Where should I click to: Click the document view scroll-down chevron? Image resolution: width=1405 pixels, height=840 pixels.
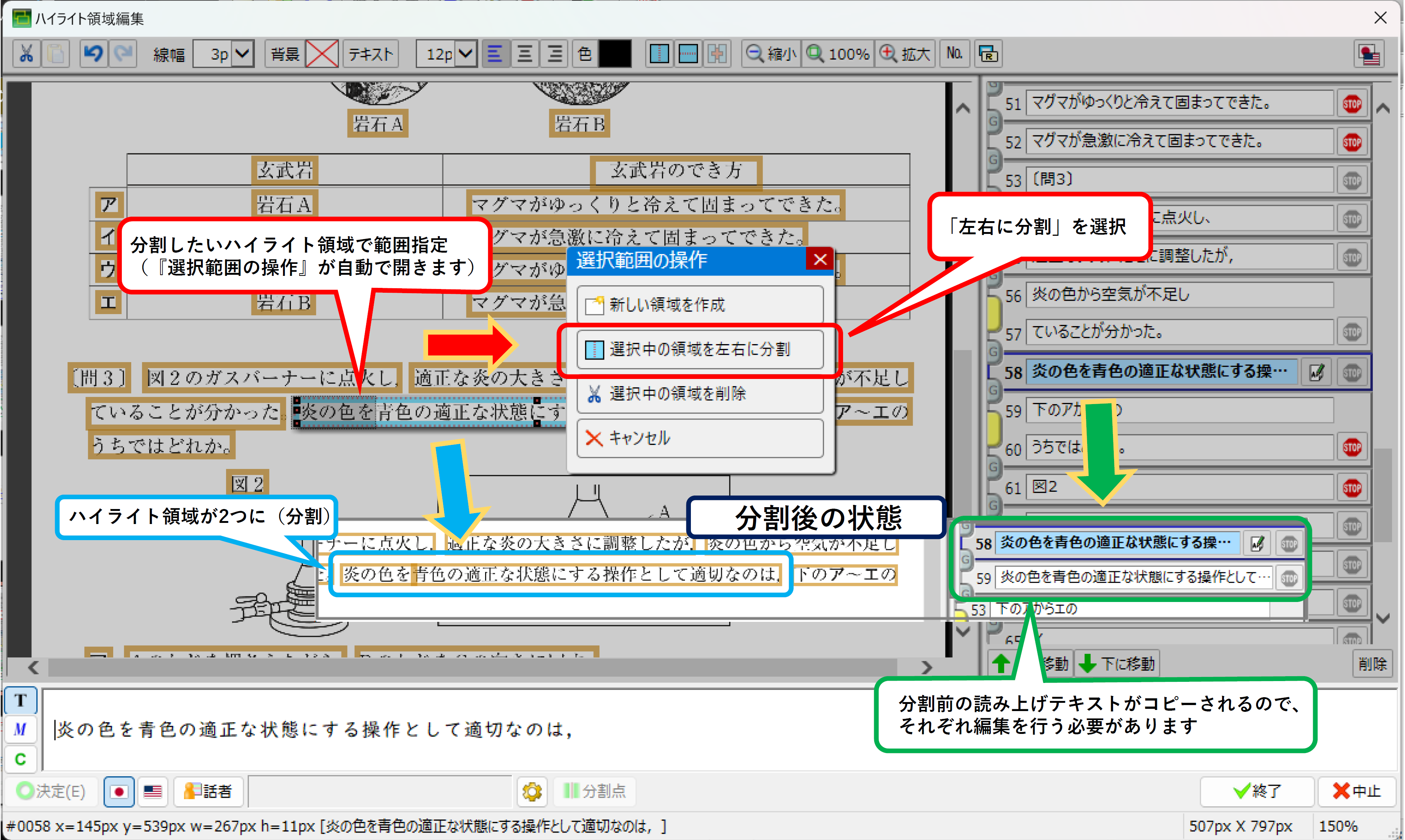963,631
